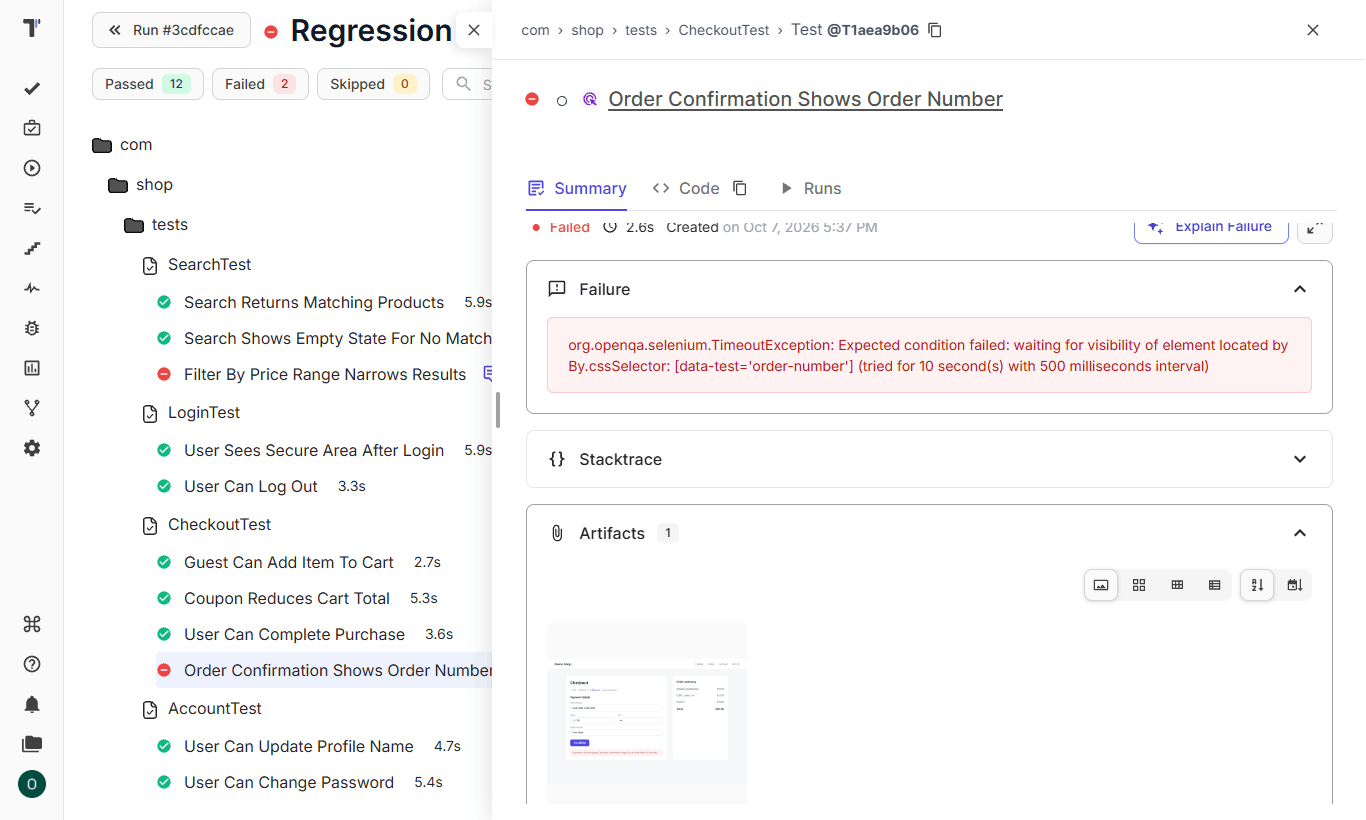Sort artifacts by date
This screenshot has height=820, width=1366.
(x=1295, y=585)
